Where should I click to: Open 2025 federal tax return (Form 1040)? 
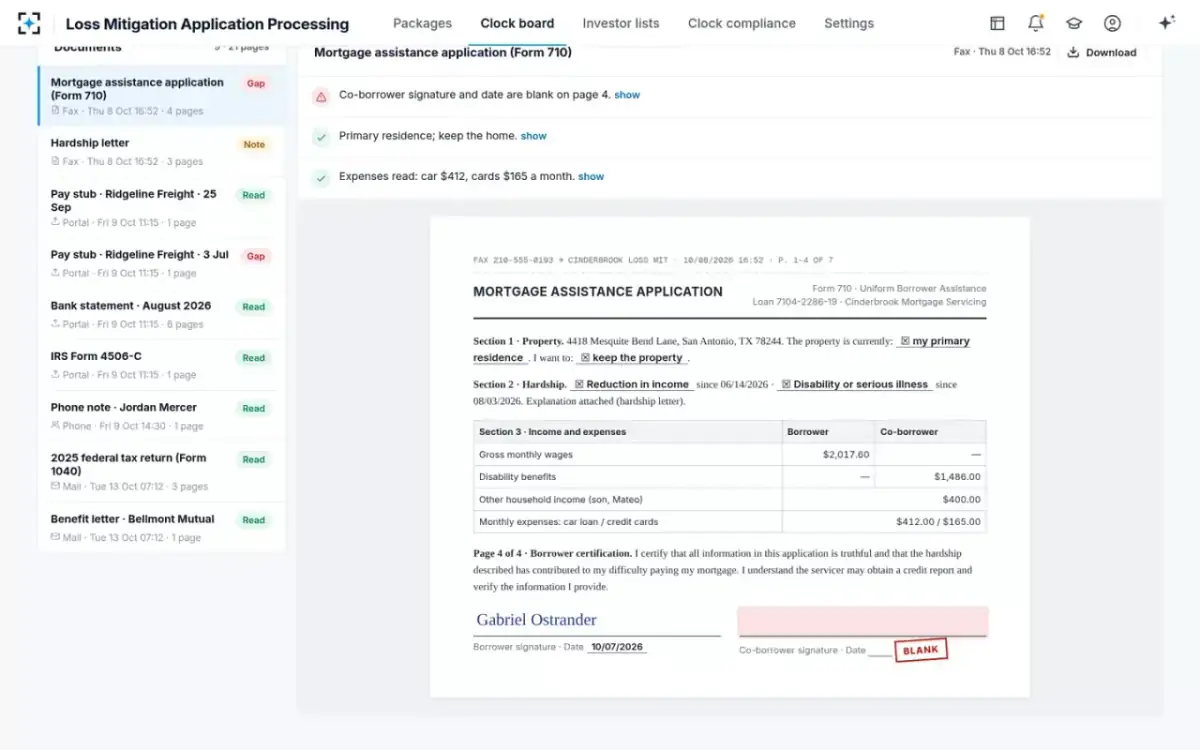pos(162,472)
